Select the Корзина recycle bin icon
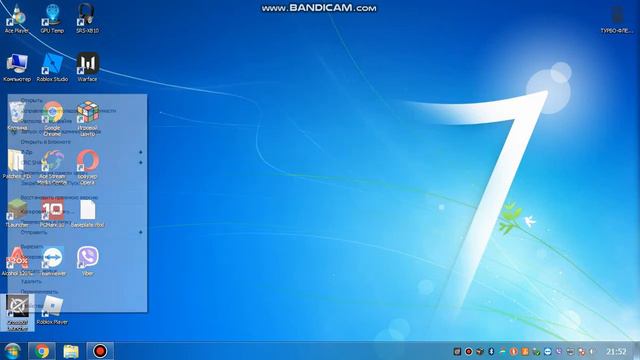Viewport: 640px width, 360px height. [x=17, y=116]
